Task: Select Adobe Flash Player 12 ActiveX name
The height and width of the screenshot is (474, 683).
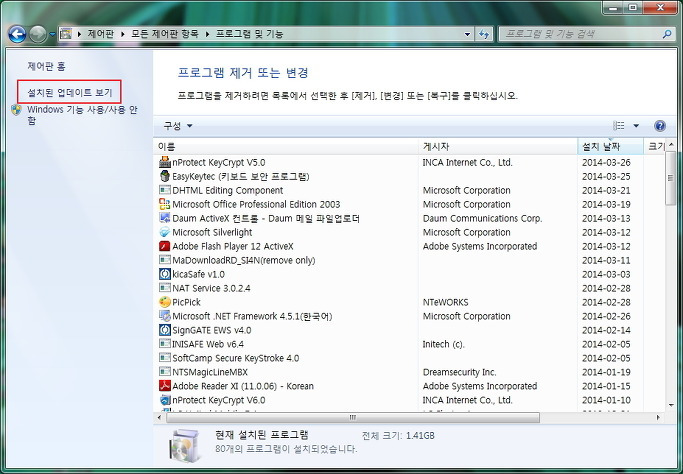Action: (233, 246)
